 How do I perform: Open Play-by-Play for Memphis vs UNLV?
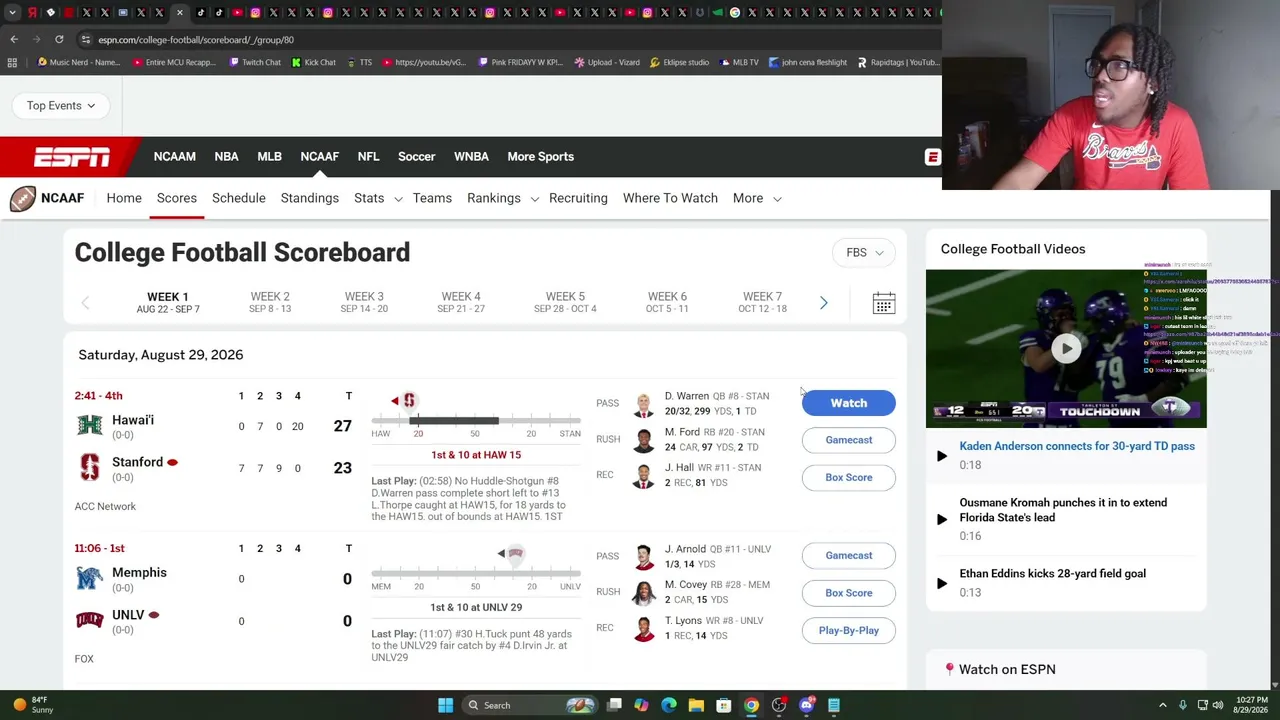(848, 630)
